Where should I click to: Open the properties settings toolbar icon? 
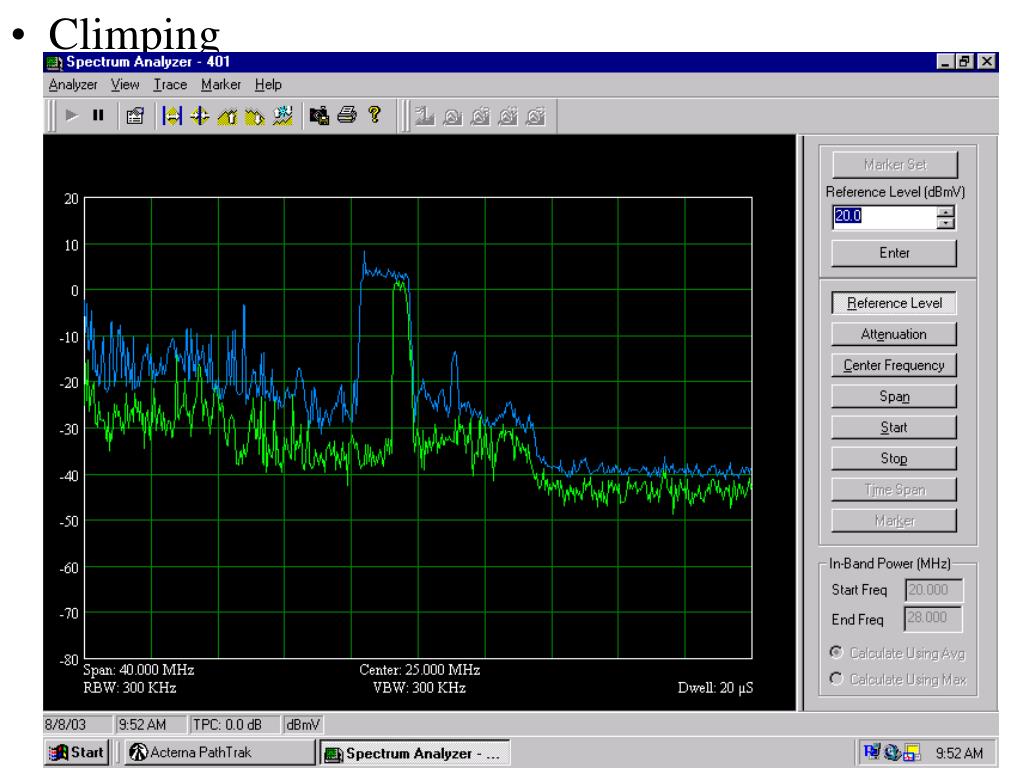point(135,116)
